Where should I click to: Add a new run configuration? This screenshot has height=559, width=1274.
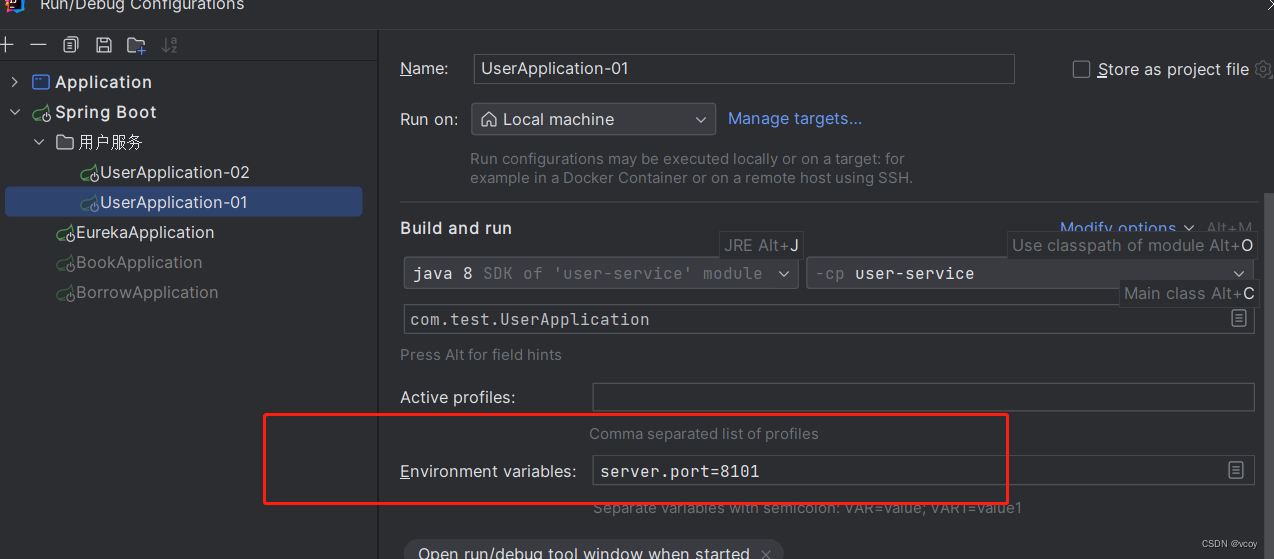click(x=6, y=45)
